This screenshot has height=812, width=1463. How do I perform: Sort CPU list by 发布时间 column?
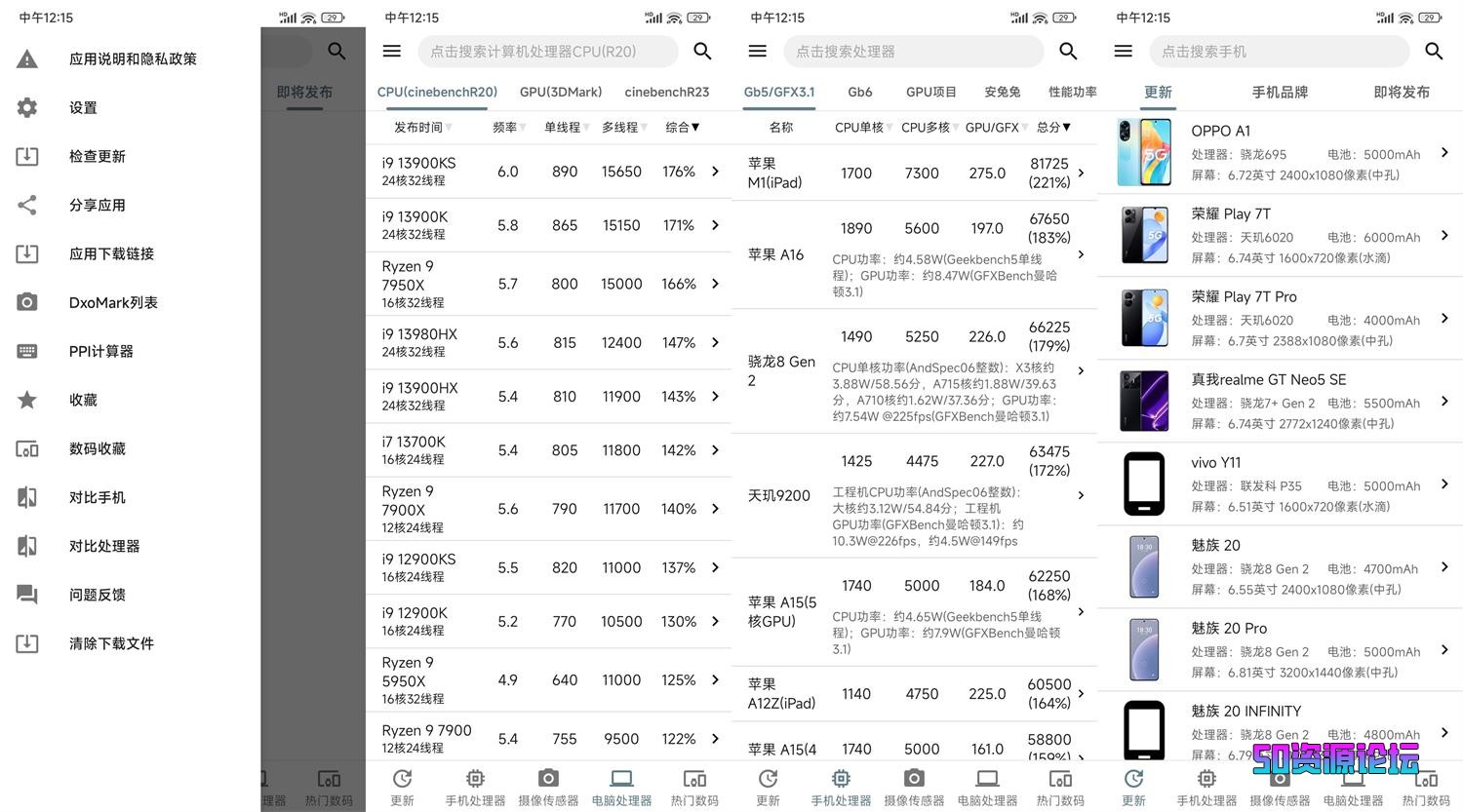coord(421,128)
